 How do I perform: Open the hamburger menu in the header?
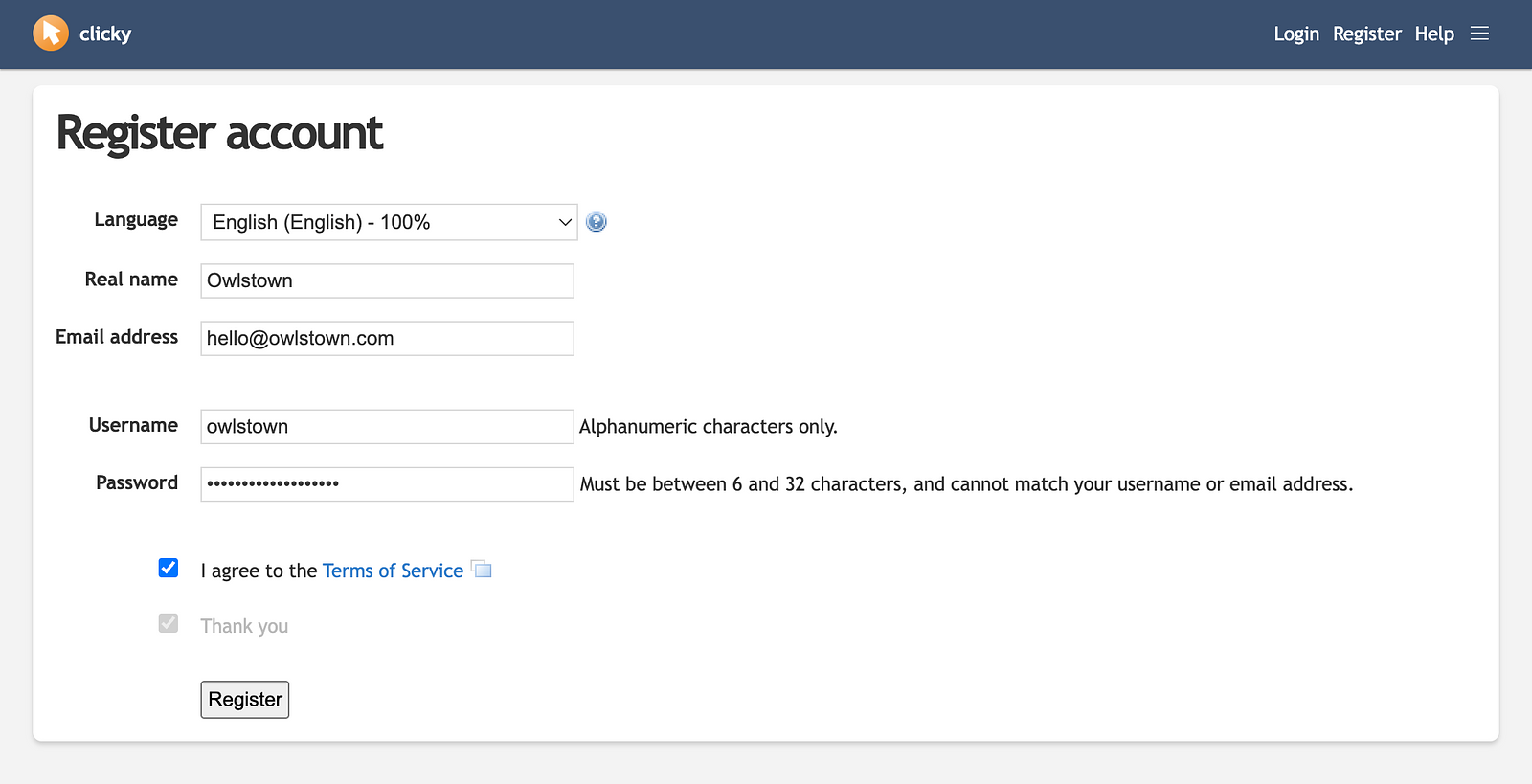[1479, 34]
